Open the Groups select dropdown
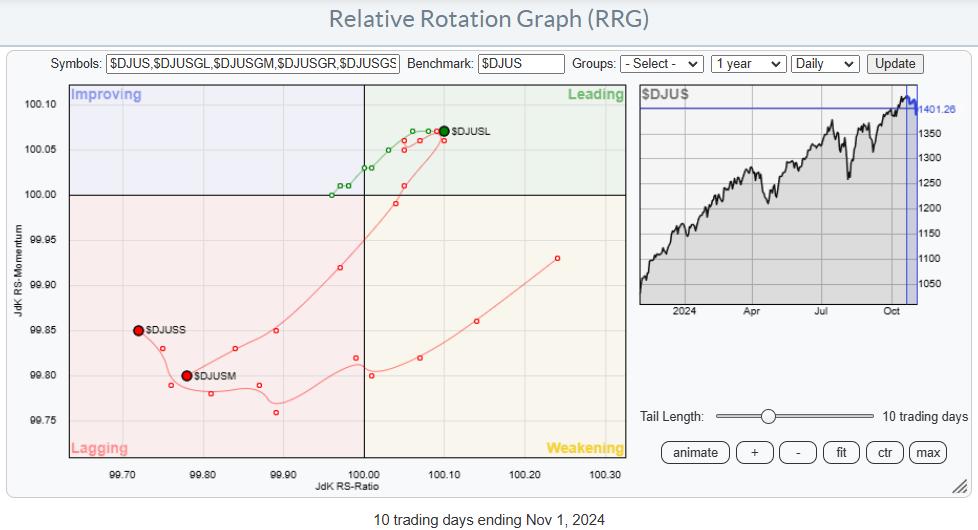 point(661,63)
